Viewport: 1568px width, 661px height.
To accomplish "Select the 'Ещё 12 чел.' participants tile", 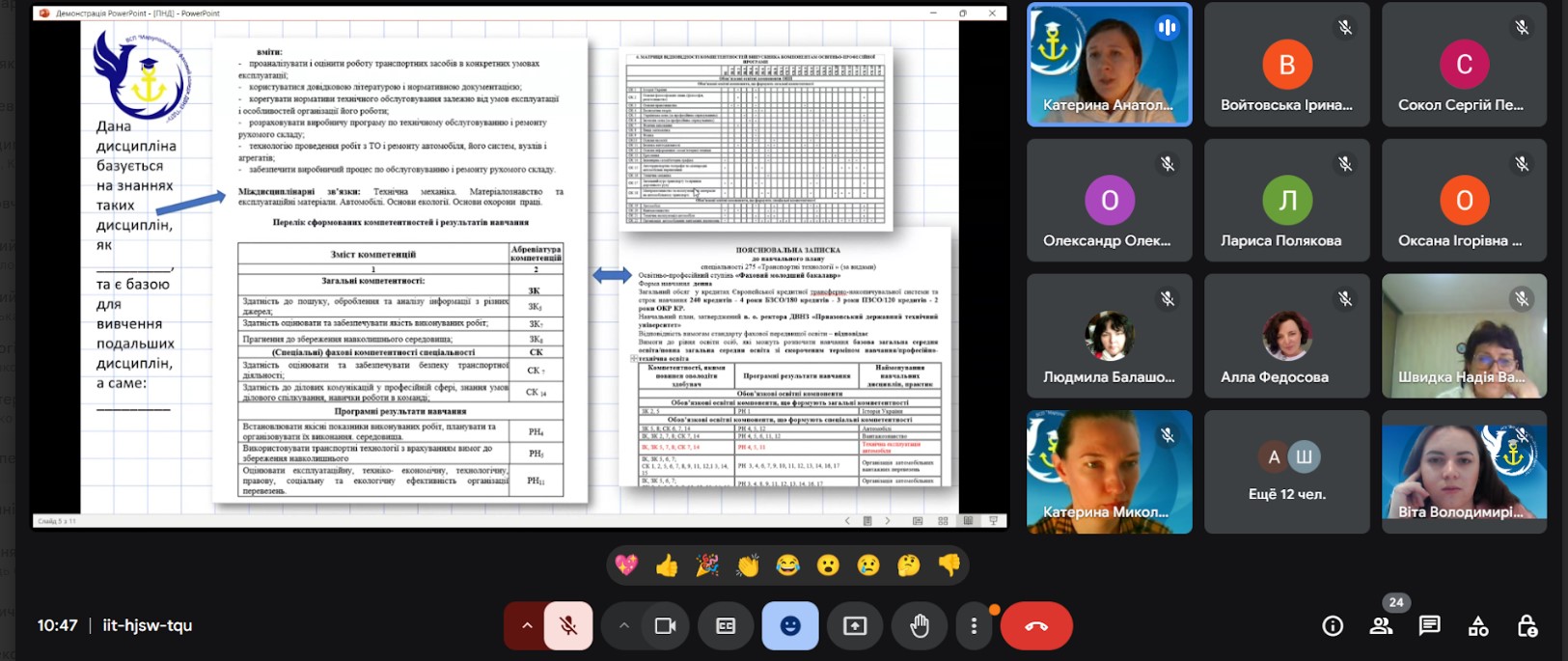I will tap(1286, 472).
